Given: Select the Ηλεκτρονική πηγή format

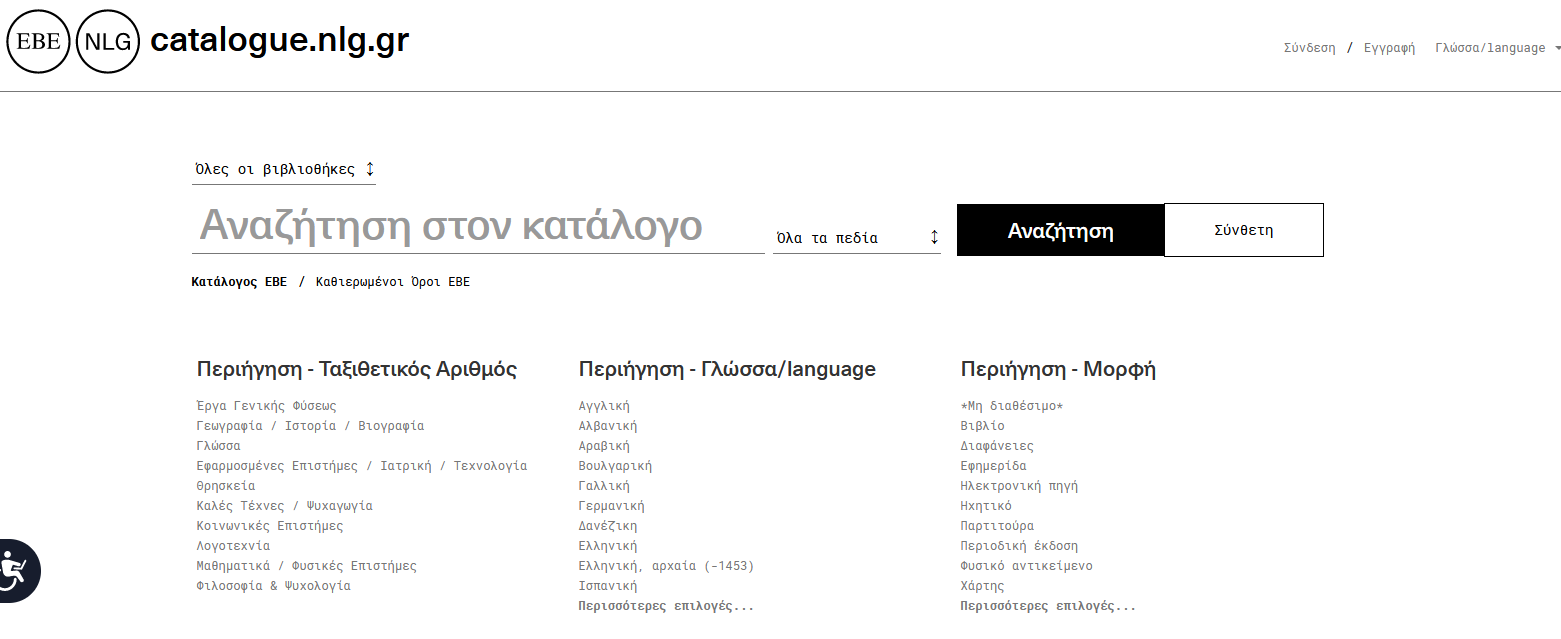Looking at the screenshot, I should pyautogui.click(x=1019, y=486).
